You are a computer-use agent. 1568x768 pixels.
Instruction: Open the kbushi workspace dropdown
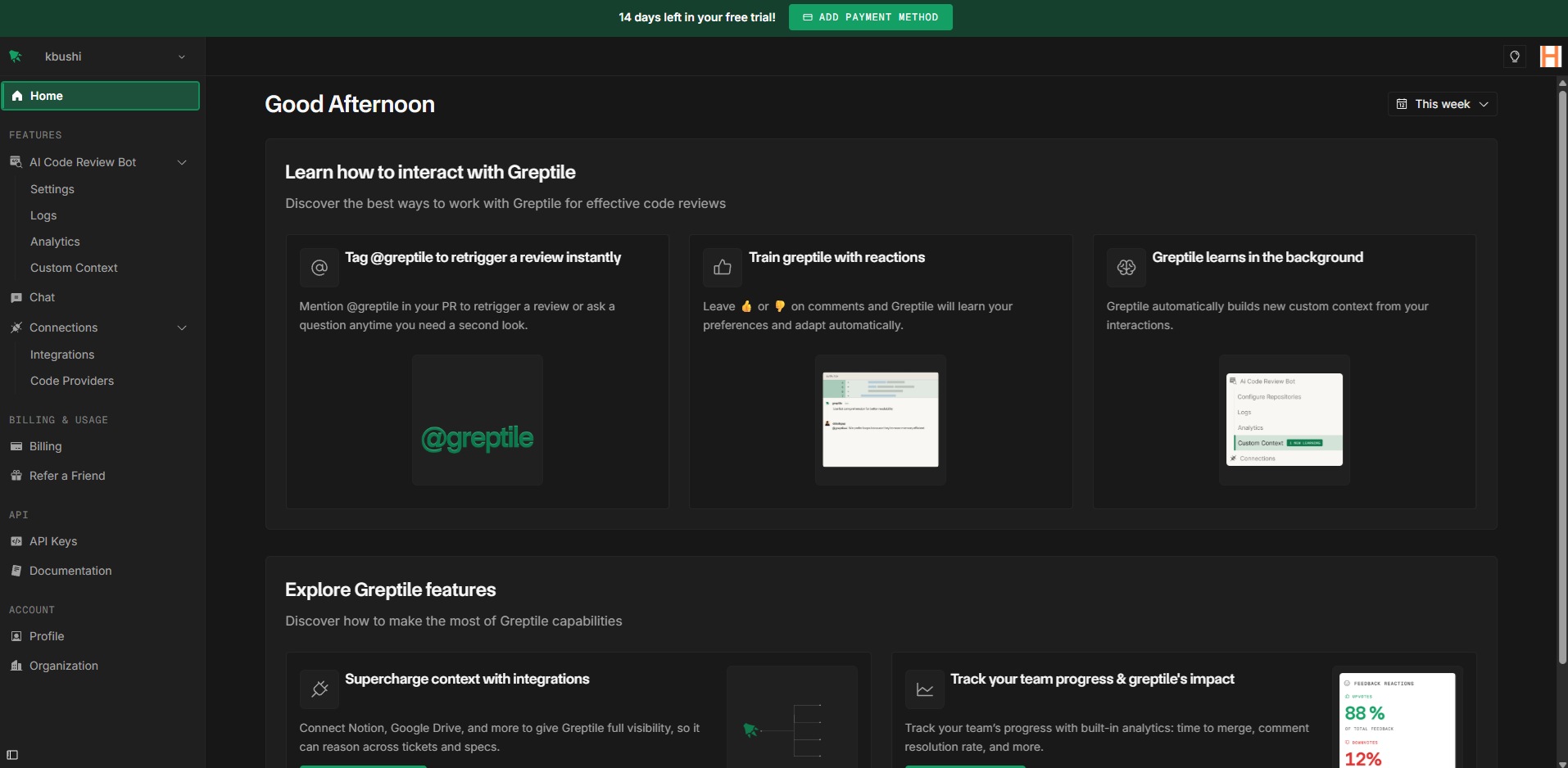(x=101, y=56)
